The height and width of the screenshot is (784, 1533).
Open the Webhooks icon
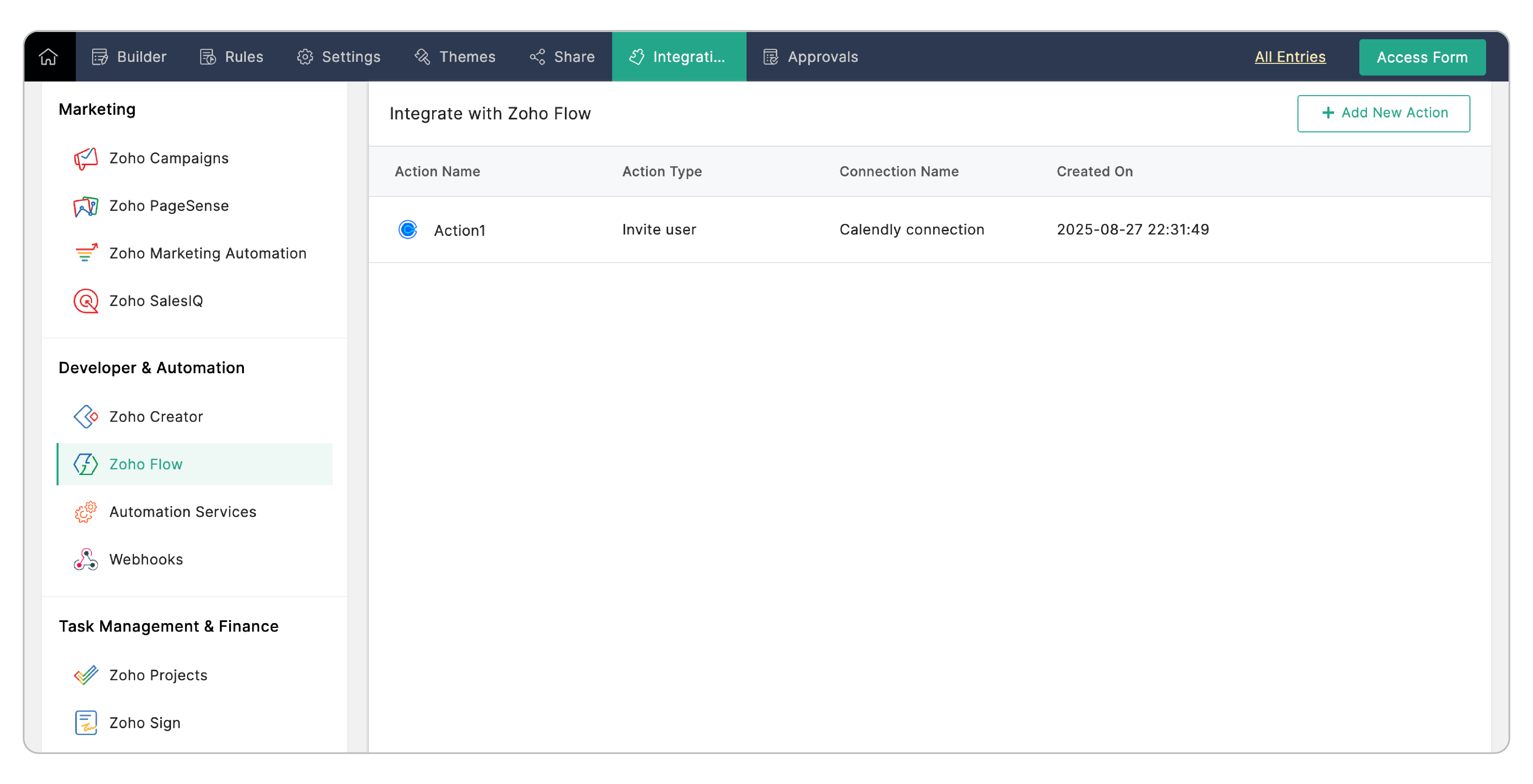[x=86, y=559]
